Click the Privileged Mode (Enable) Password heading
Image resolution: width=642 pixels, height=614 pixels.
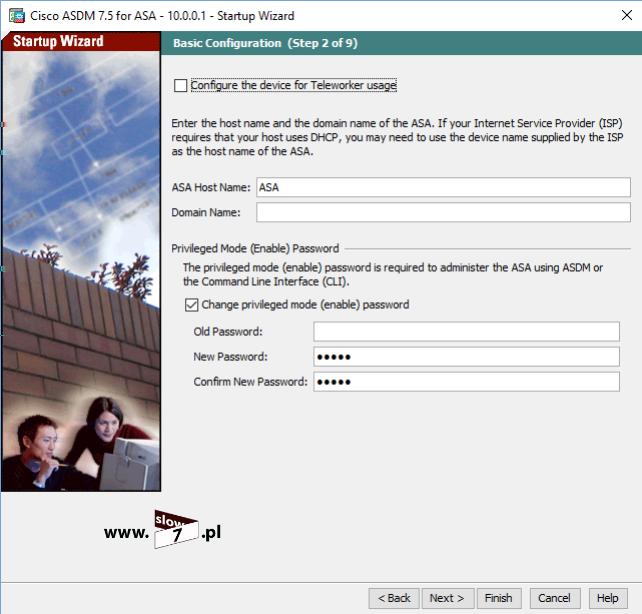tap(255, 248)
